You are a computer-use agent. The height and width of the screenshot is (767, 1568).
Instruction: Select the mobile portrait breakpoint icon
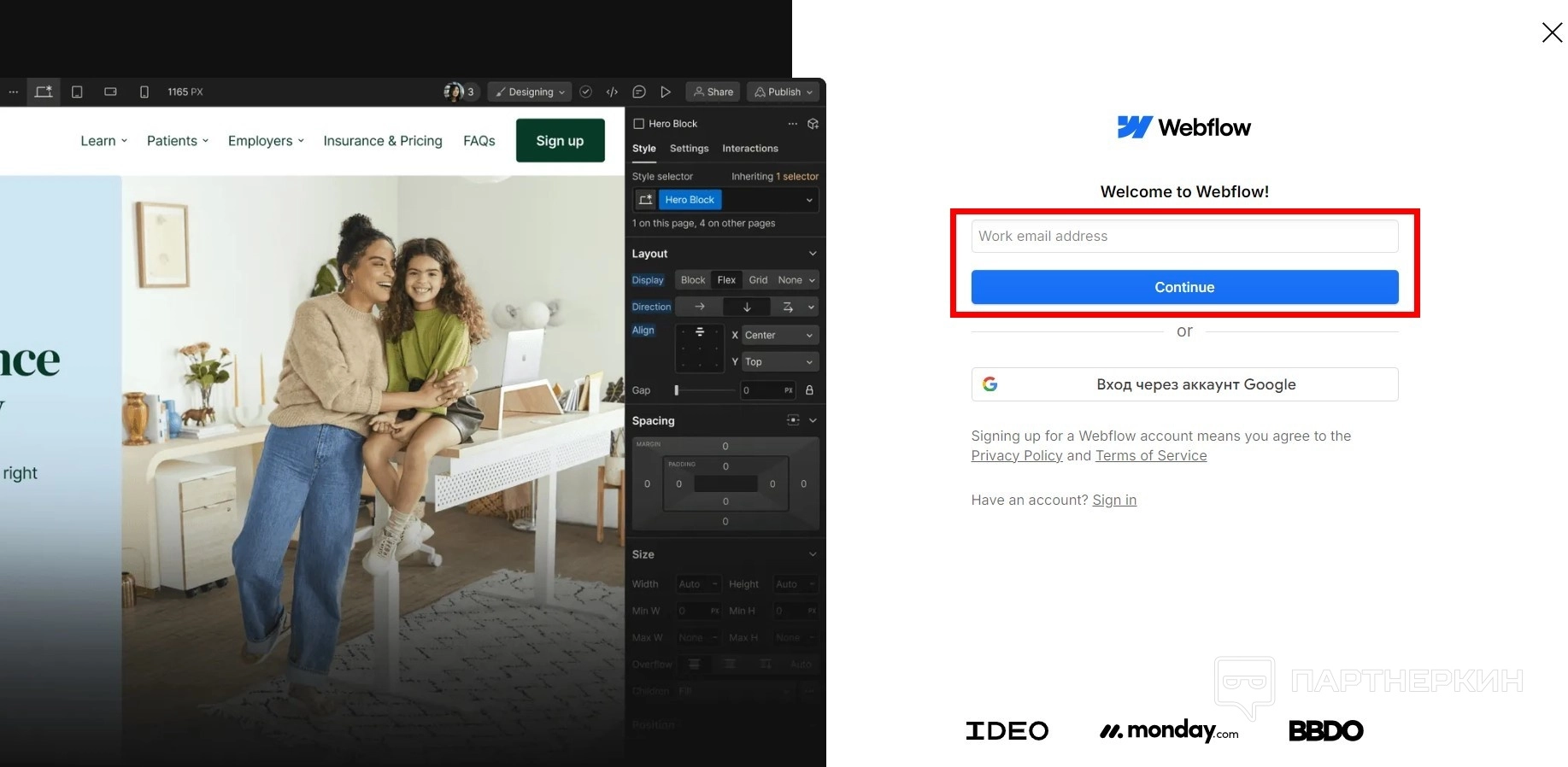[x=144, y=92]
